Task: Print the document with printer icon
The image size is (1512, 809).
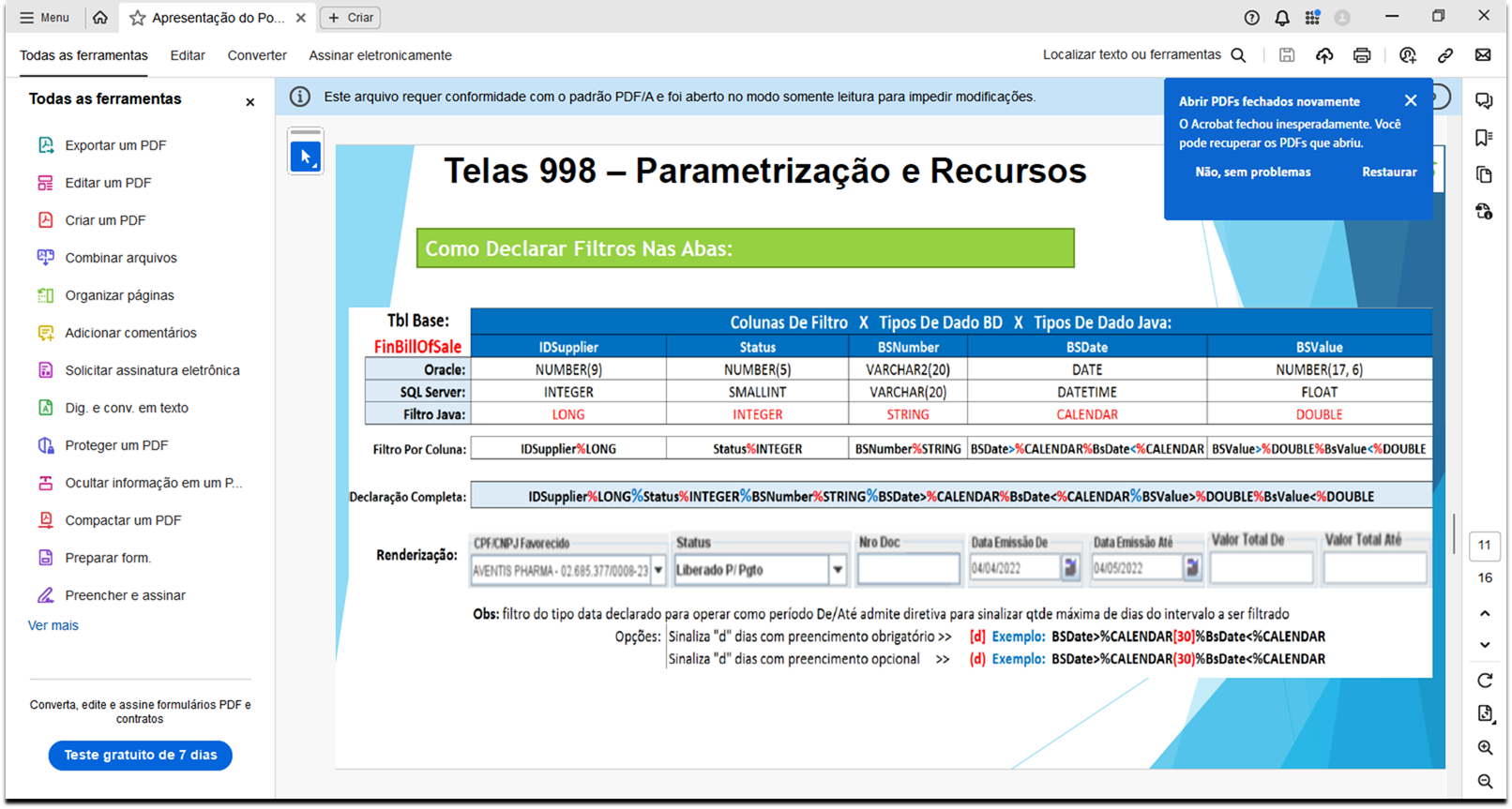Action: tap(1362, 55)
